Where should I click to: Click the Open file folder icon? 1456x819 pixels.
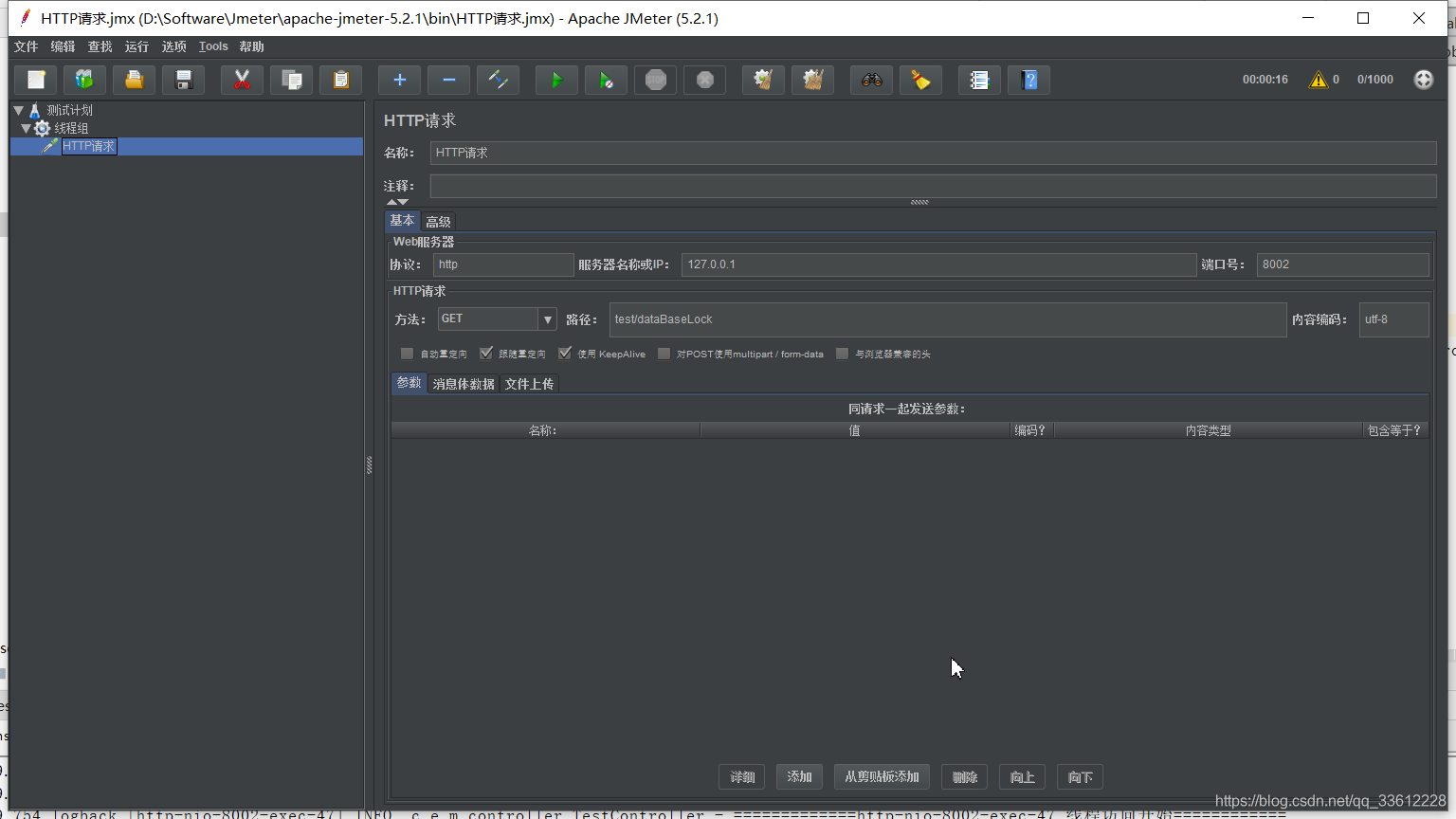pyautogui.click(x=134, y=80)
